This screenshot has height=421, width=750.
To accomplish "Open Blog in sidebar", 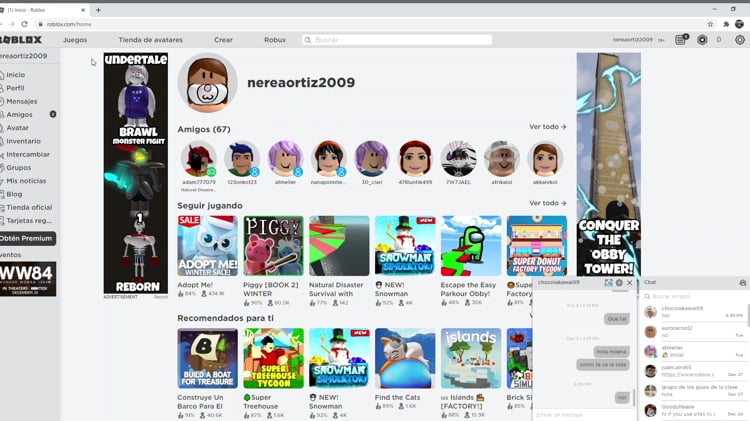I will click(x=14, y=194).
